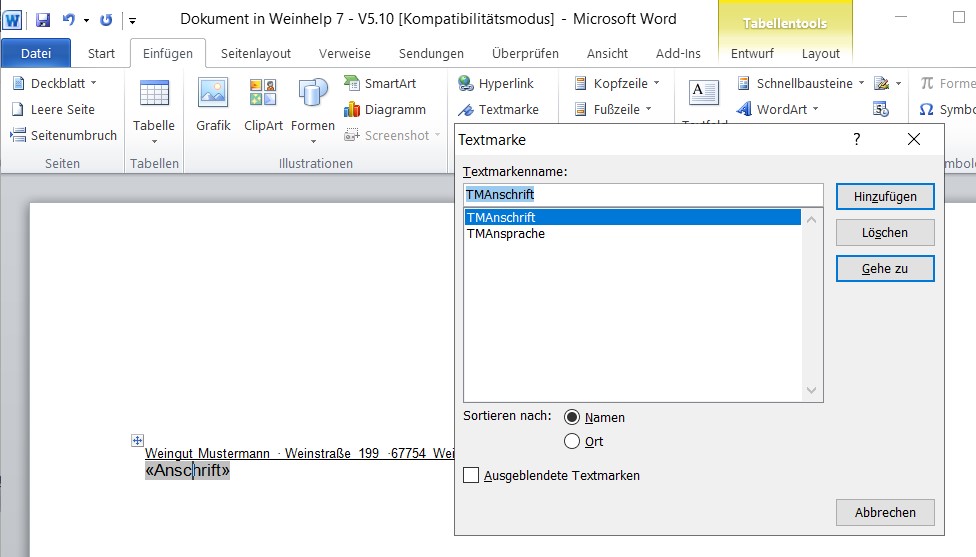
Task: Enable Ausgeblendete Textmarken checkbox
Action: [x=472, y=476]
